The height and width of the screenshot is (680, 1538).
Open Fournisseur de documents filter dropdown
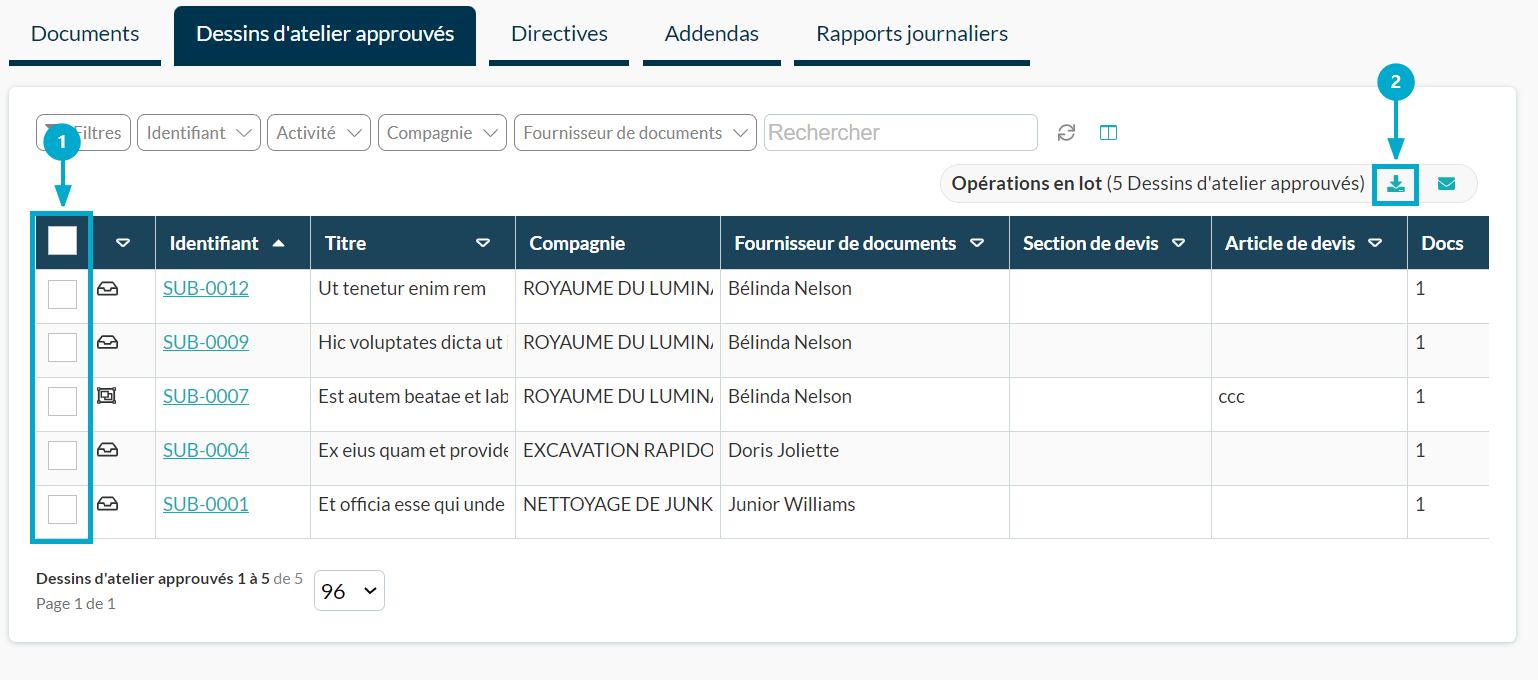(635, 133)
